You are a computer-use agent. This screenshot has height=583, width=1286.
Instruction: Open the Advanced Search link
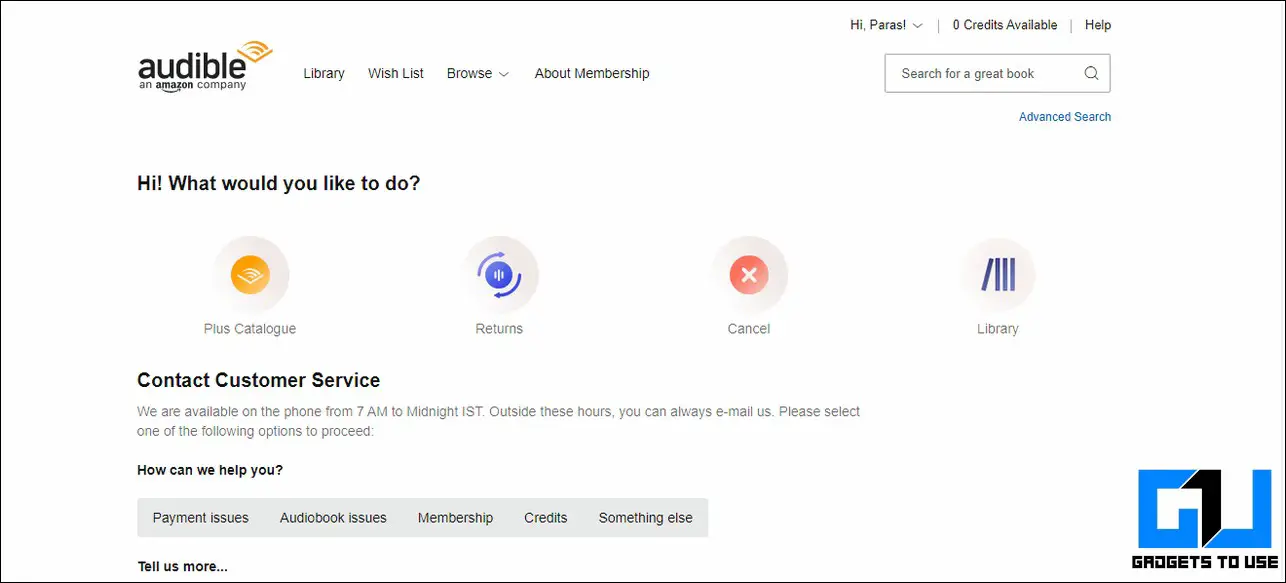(1065, 117)
